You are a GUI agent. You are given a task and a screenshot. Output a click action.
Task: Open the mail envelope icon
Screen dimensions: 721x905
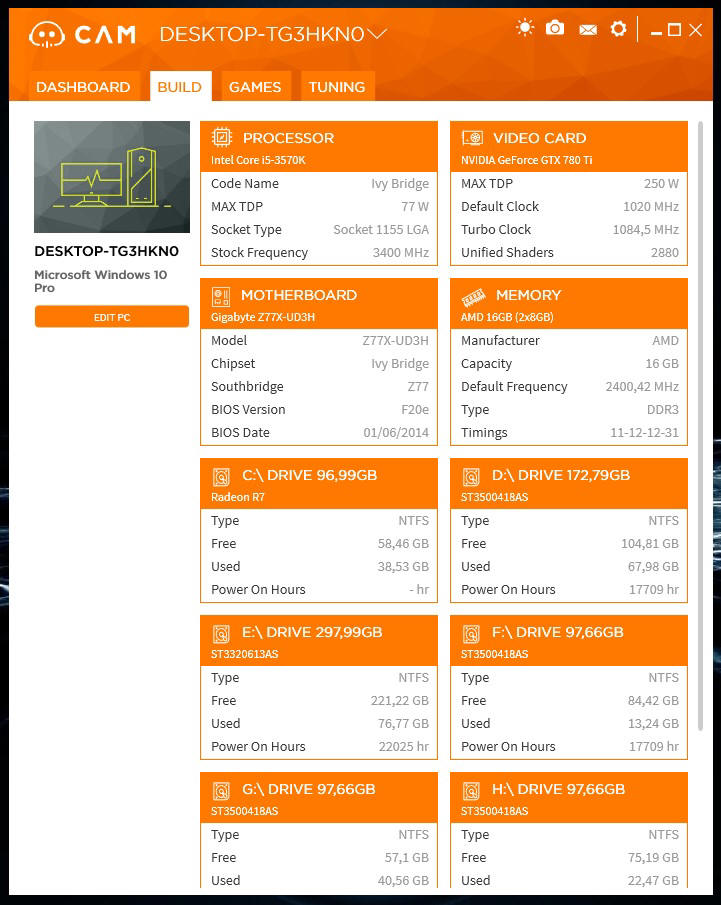[588, 29]
